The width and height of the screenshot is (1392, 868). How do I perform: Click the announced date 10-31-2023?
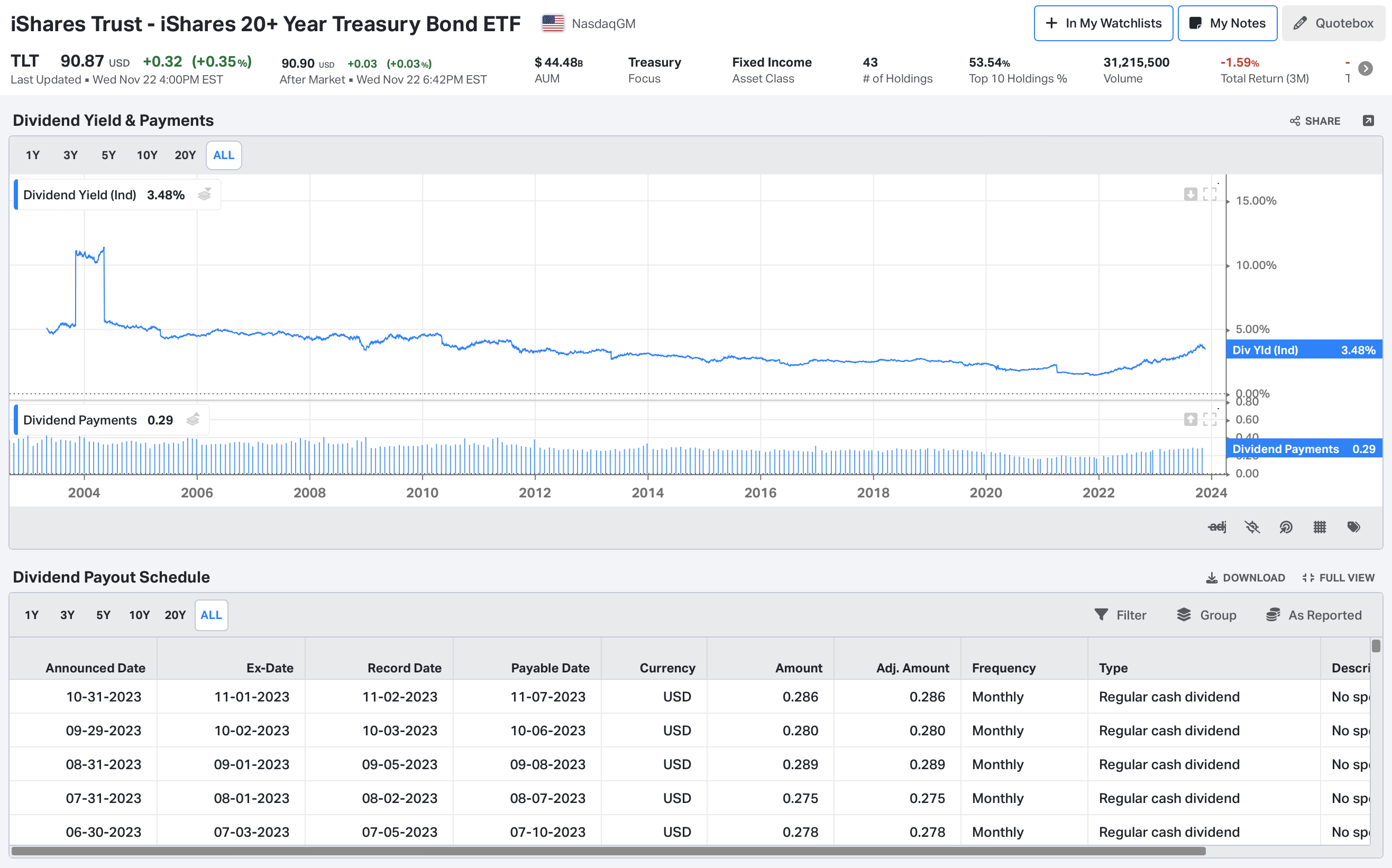(x=103, y=696)
